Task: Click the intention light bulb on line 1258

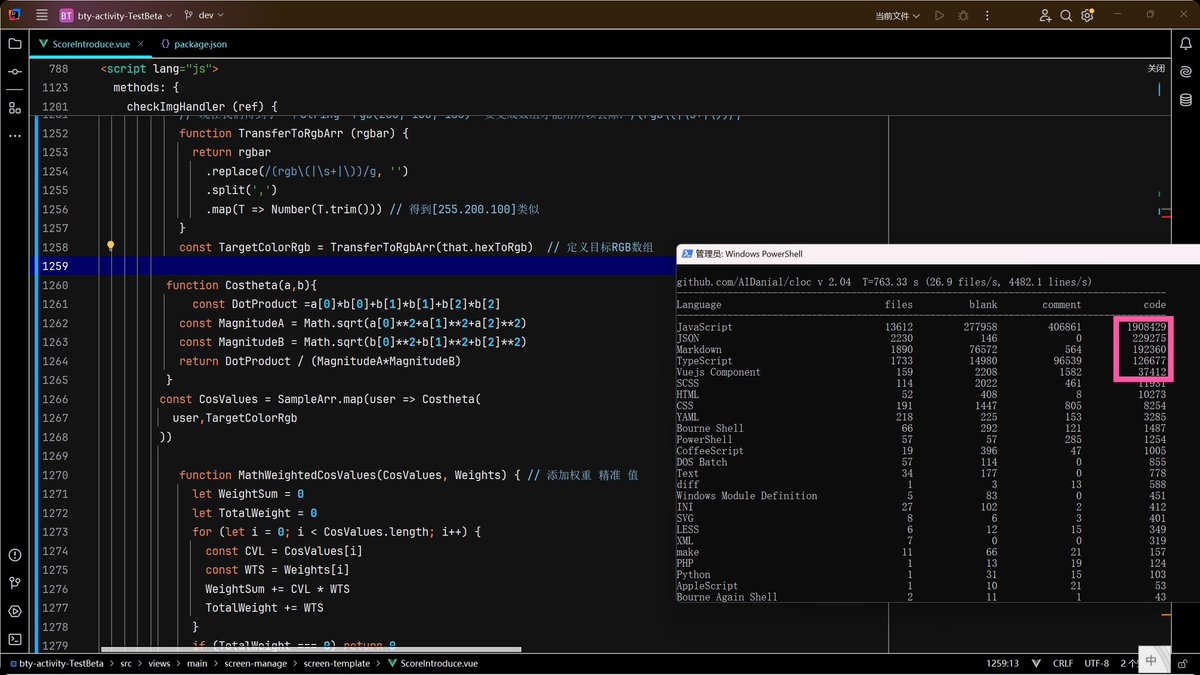Action: pos(111,246)
